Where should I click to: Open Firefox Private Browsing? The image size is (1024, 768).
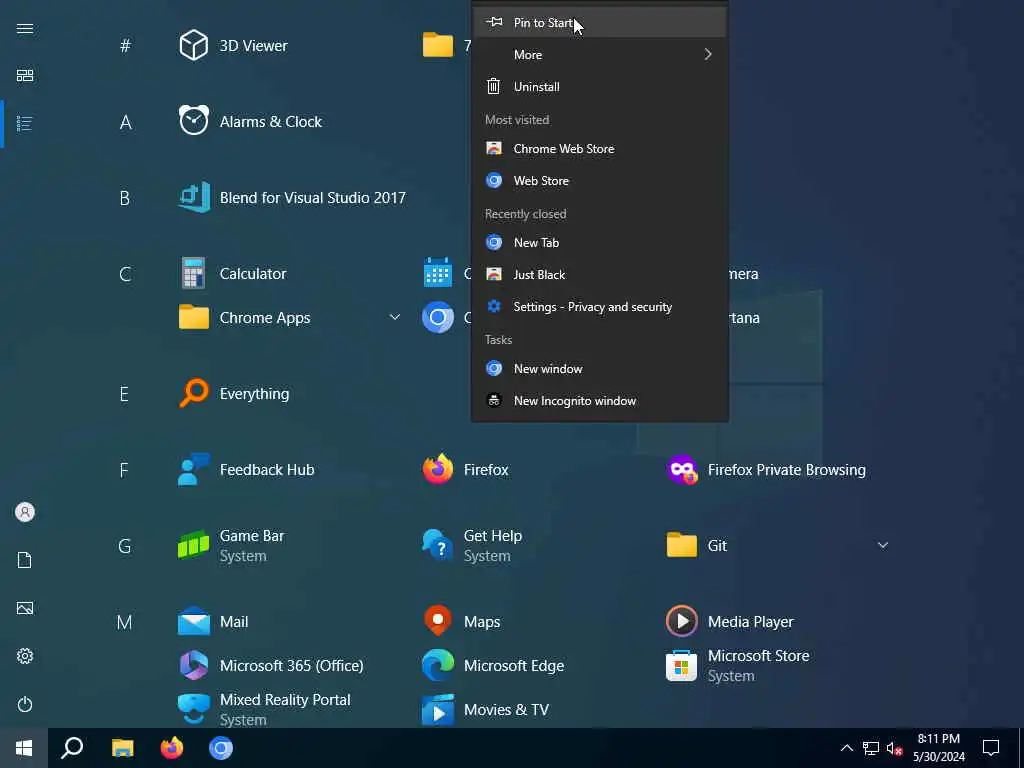[x=766, y=470]
